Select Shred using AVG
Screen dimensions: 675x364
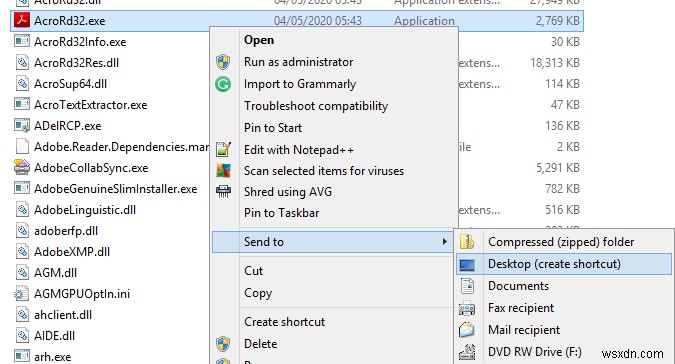[x=288, y=192]
